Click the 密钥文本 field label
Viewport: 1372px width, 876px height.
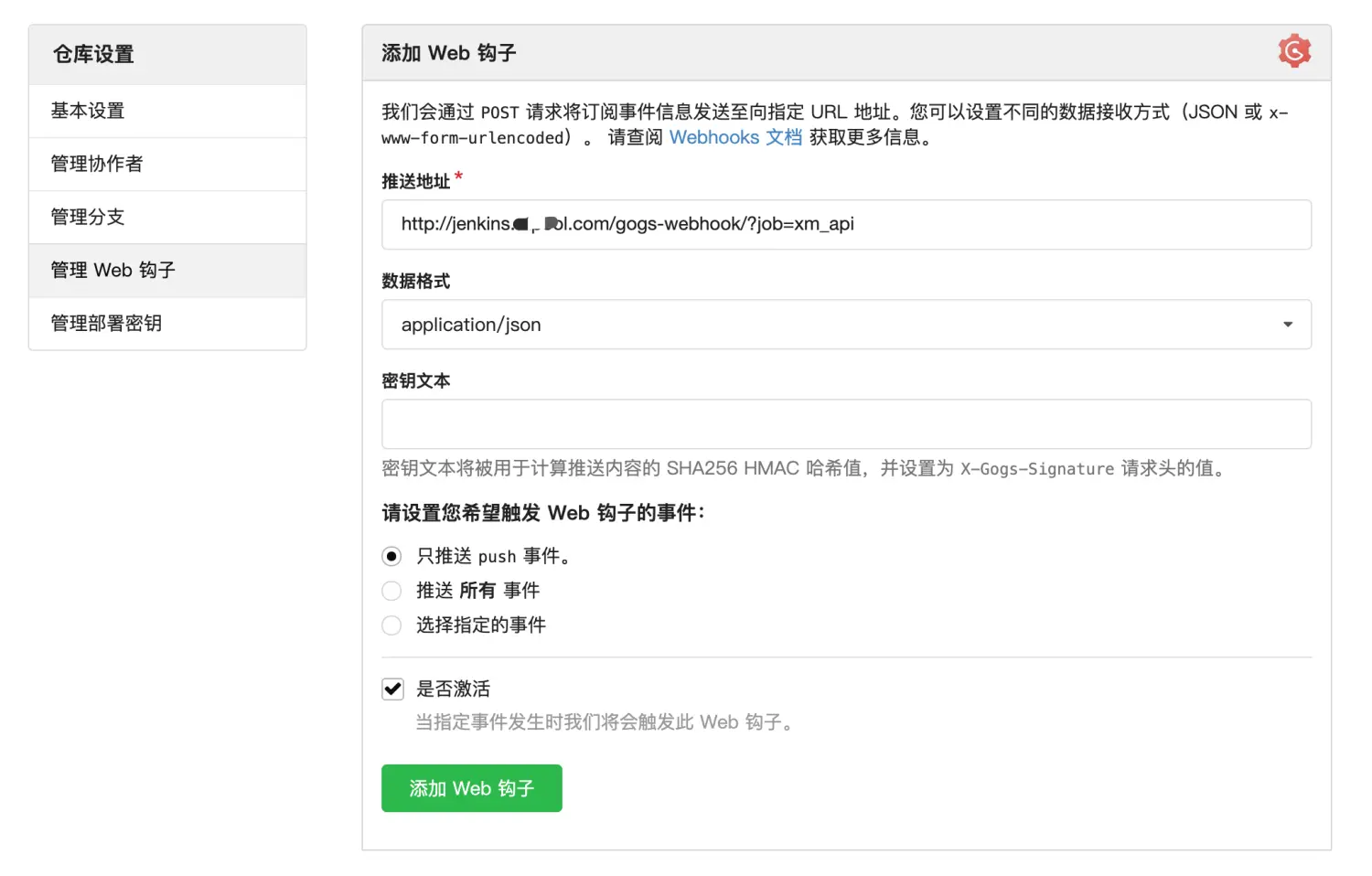[415, 380]
